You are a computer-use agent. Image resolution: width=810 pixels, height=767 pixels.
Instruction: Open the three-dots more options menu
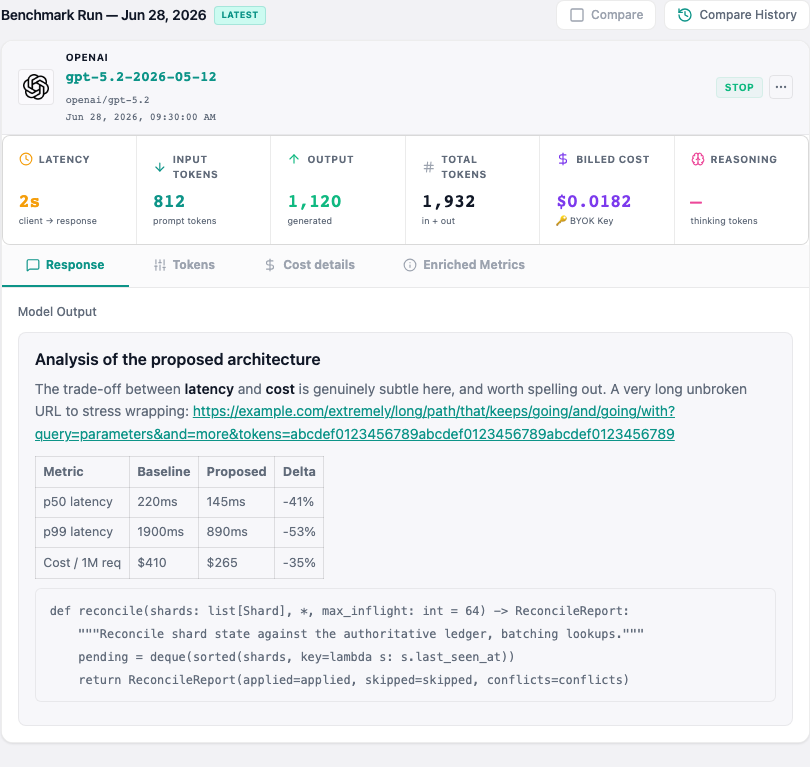click(x=781, y=87)
